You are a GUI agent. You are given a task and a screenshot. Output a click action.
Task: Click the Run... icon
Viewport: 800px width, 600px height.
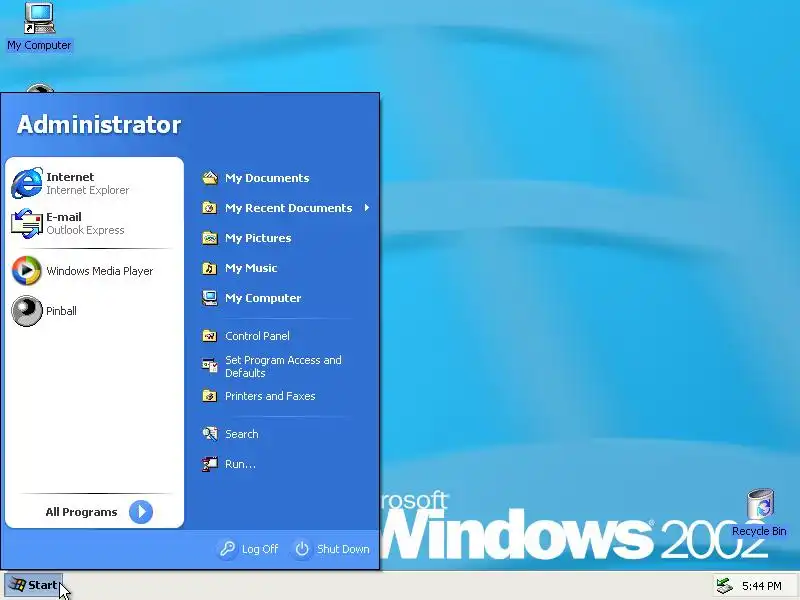210,464
